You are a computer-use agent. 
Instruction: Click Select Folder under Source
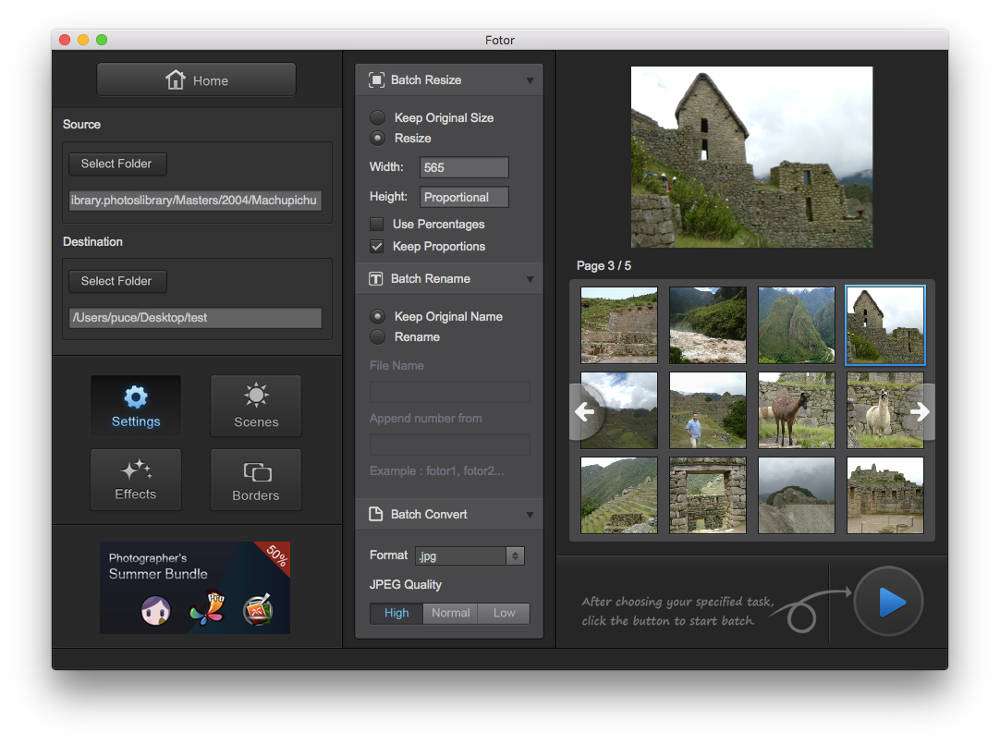tap(117, 164)
